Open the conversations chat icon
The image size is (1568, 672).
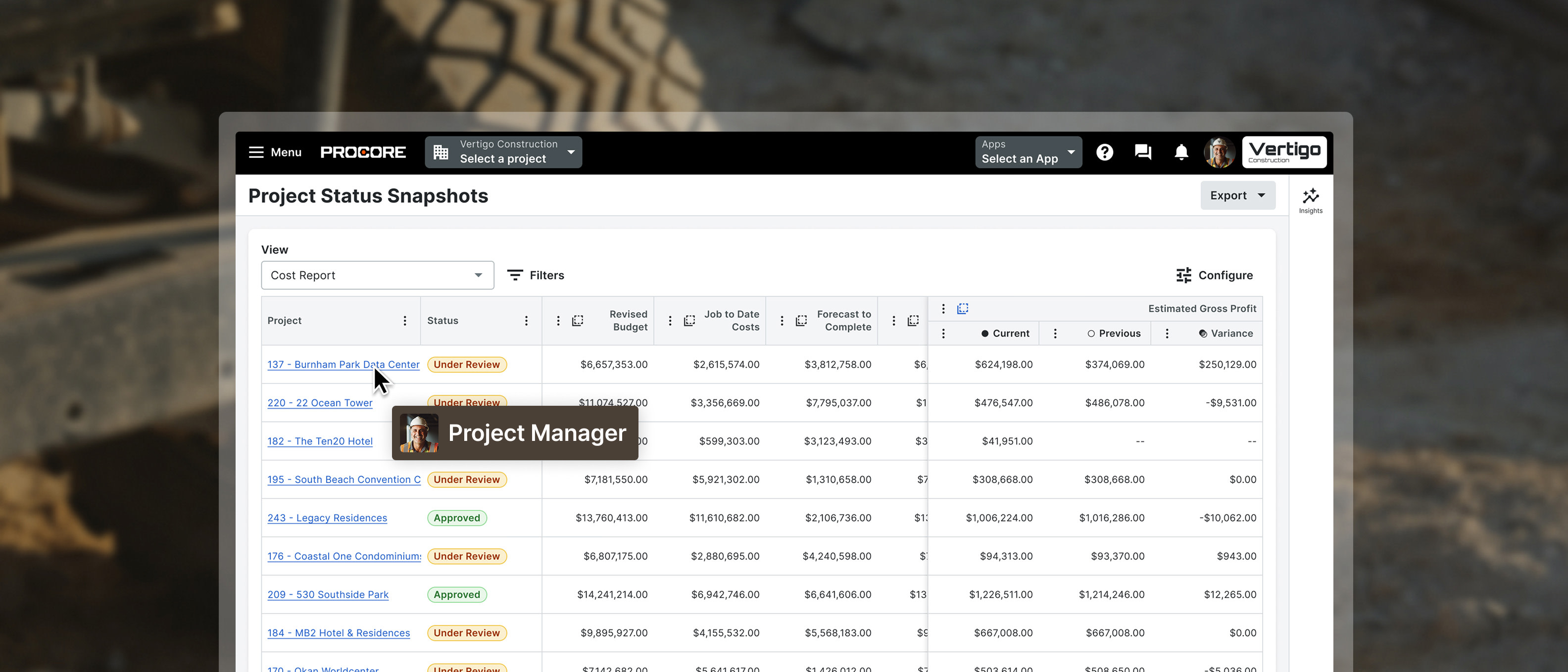1142,152
